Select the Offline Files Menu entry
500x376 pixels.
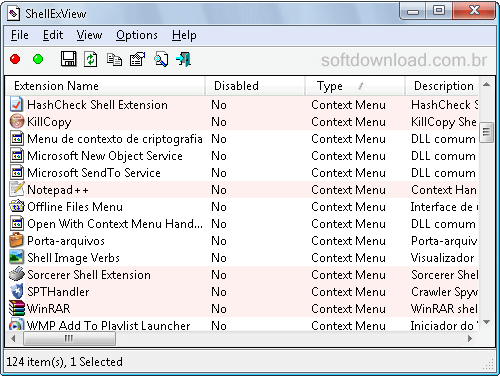point(75,207)
